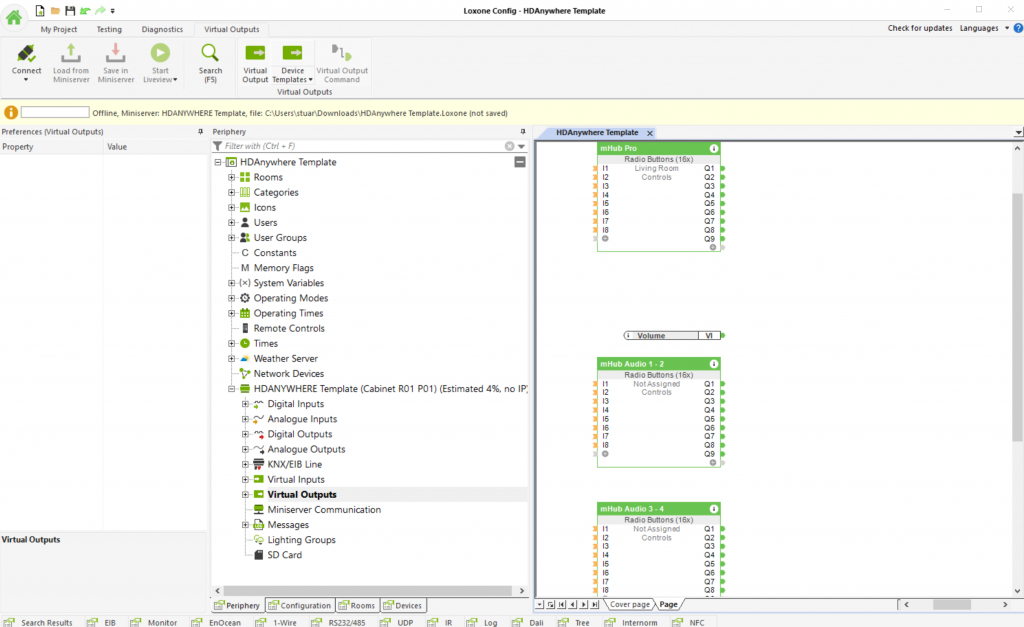The image size is (1024, 627).
Task: Switch to Devices bottom tab
Action: point(403,605)
